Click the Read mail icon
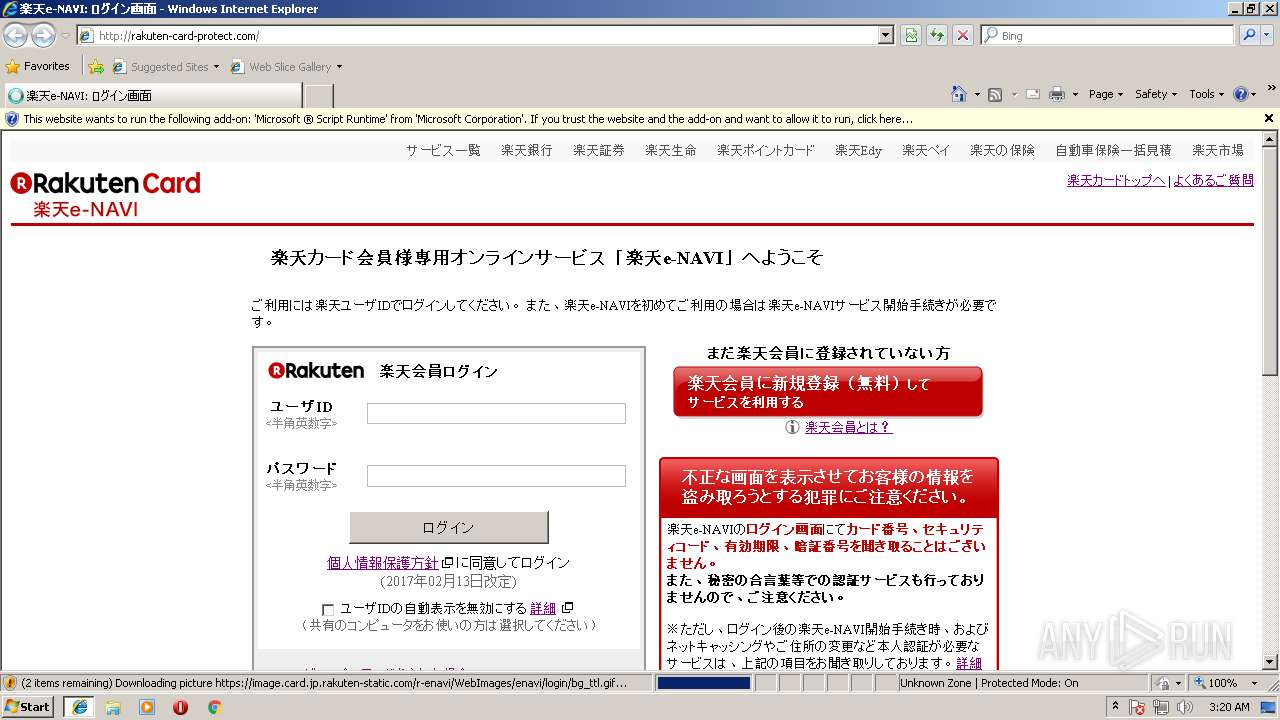Screen dimensions: 1280x720 (1034, 94)
